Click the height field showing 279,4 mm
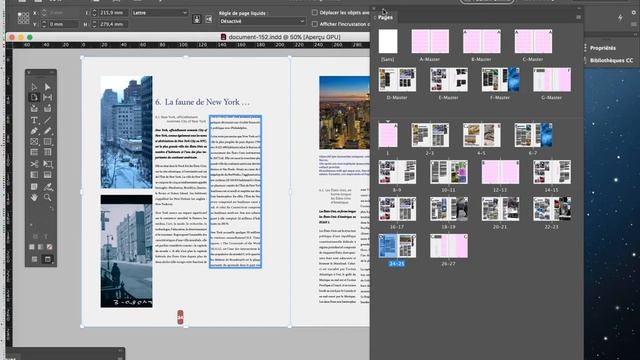This screenshot has width=640, height=360. [x=113, y=24]
